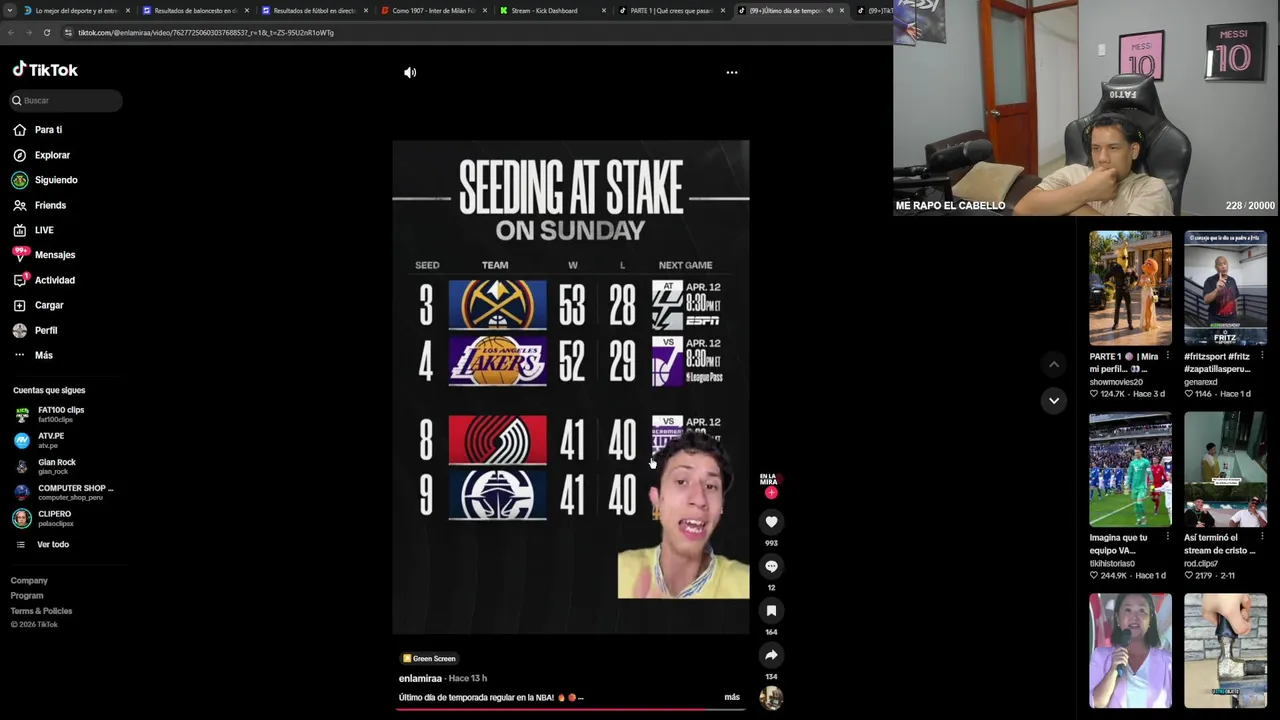Open rod.clips7 author link

coord(1204,563)
